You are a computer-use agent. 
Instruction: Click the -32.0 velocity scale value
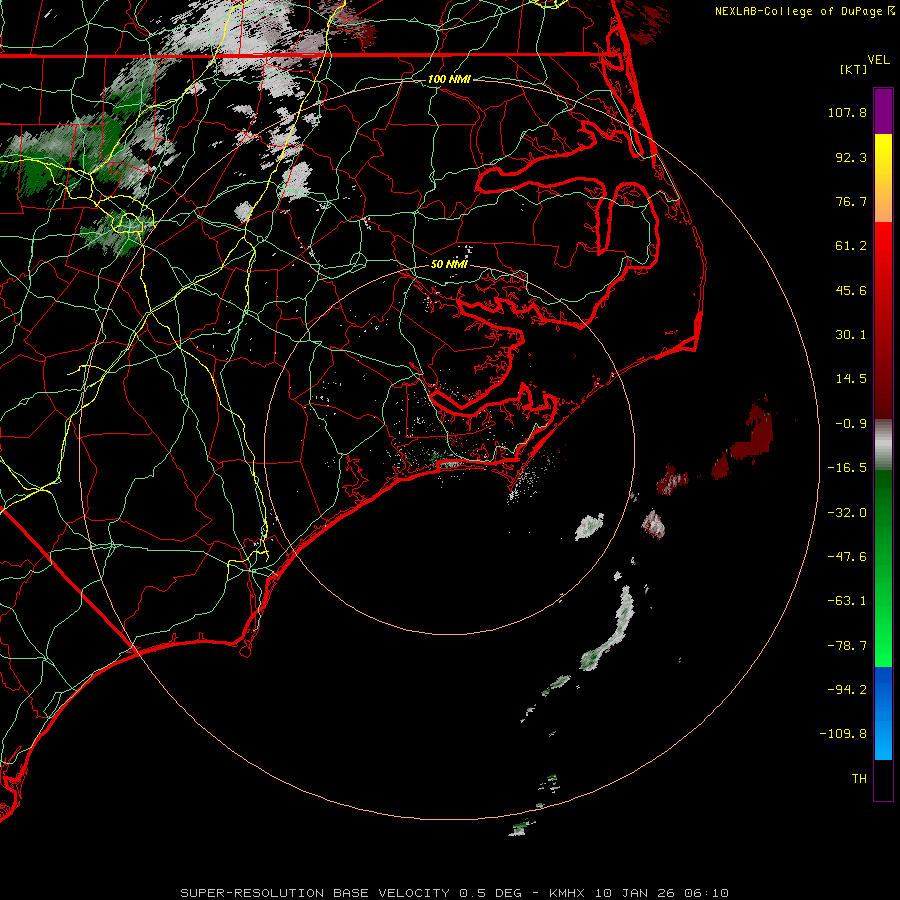tap(847, 513)
